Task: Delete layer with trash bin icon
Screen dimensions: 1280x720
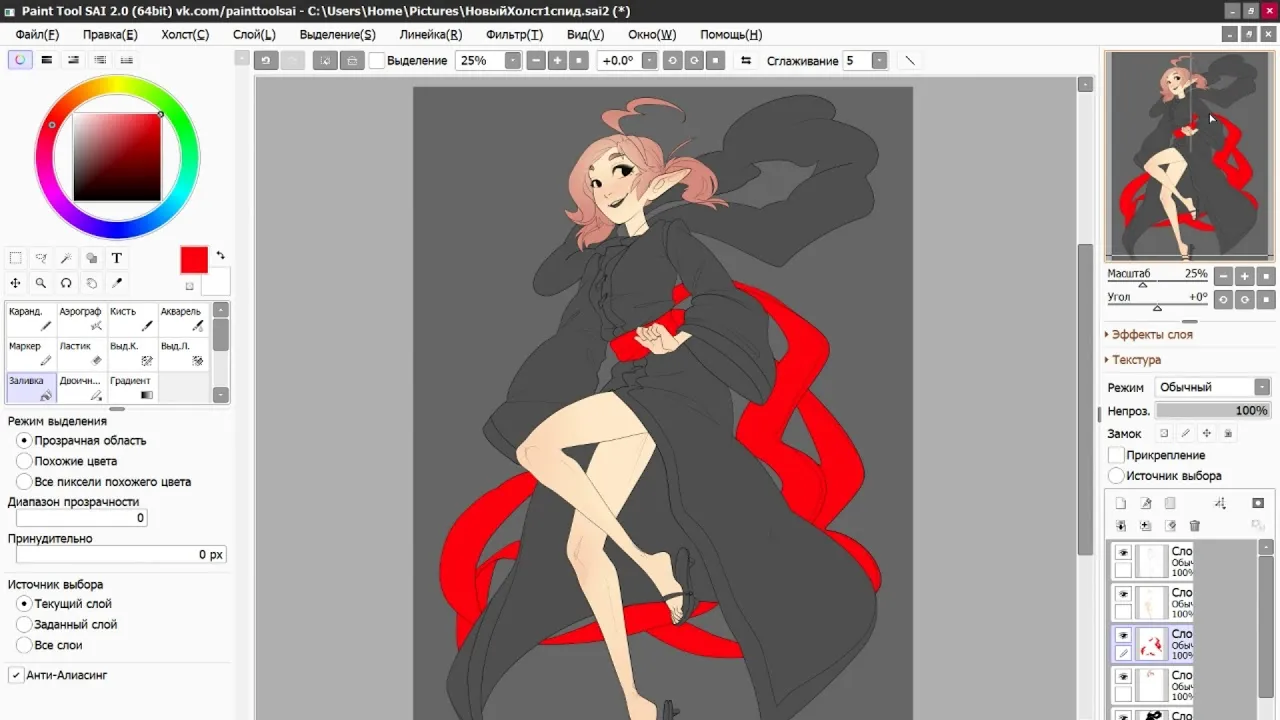Action: click(1194, 525)
